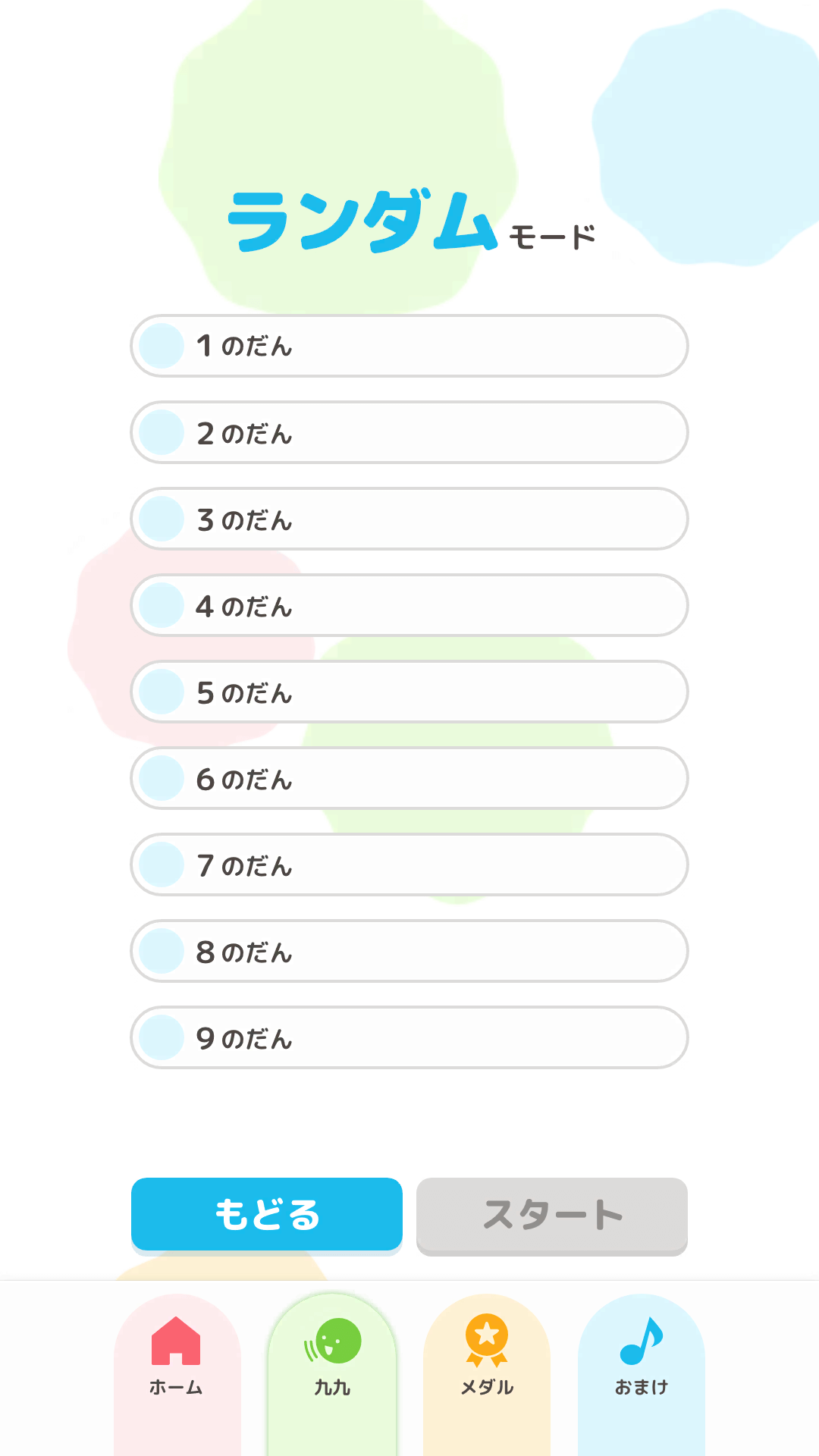Toggle 8 のだん on
Image resolution: width=819 pixels, height=1456 pixels.
[x=162, y=951]
